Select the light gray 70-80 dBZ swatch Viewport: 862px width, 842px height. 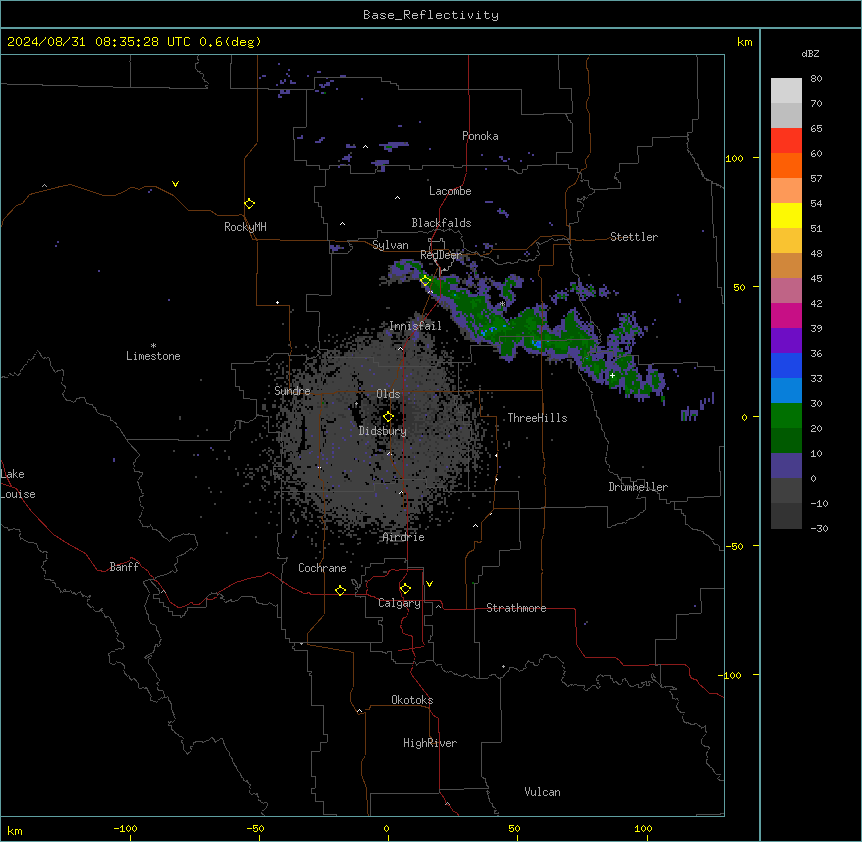coord(786,91)
